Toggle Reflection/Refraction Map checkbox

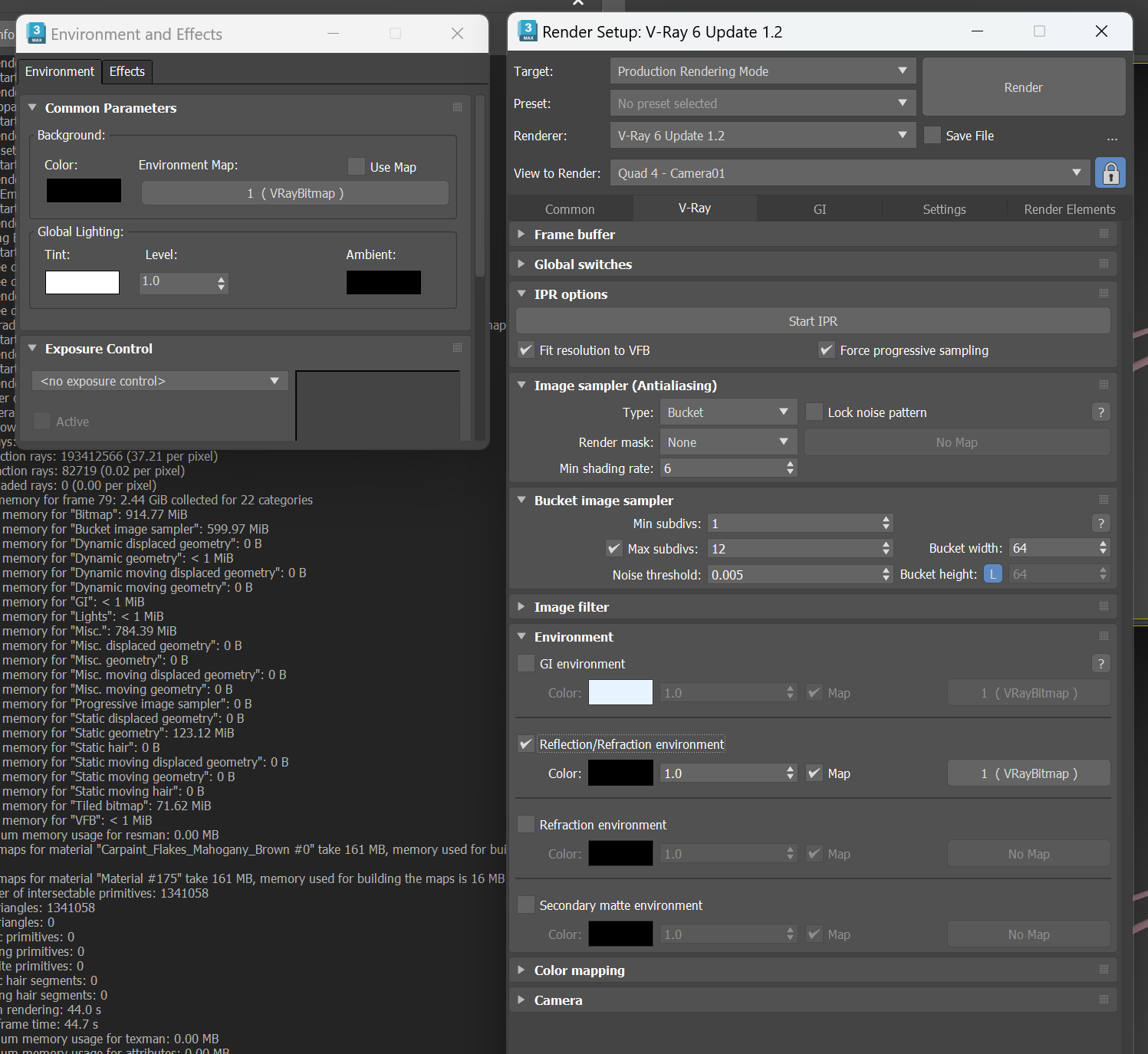(x=814, y=773)
